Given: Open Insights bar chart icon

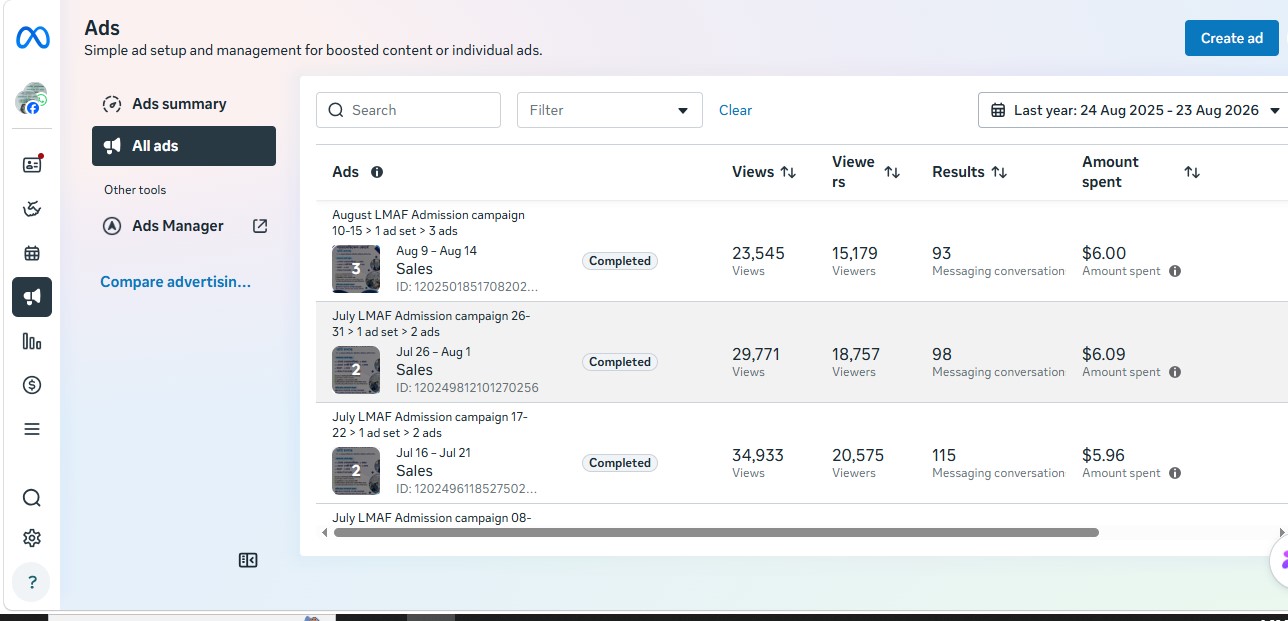Looking at the screenshot, I should [32, 341].
